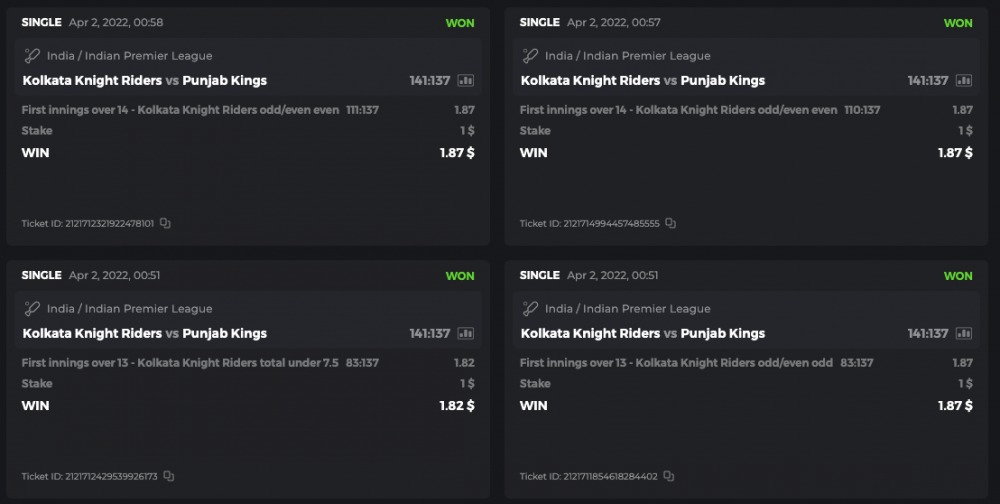Copy ticket ID ending in 485555

click(671, 224)
